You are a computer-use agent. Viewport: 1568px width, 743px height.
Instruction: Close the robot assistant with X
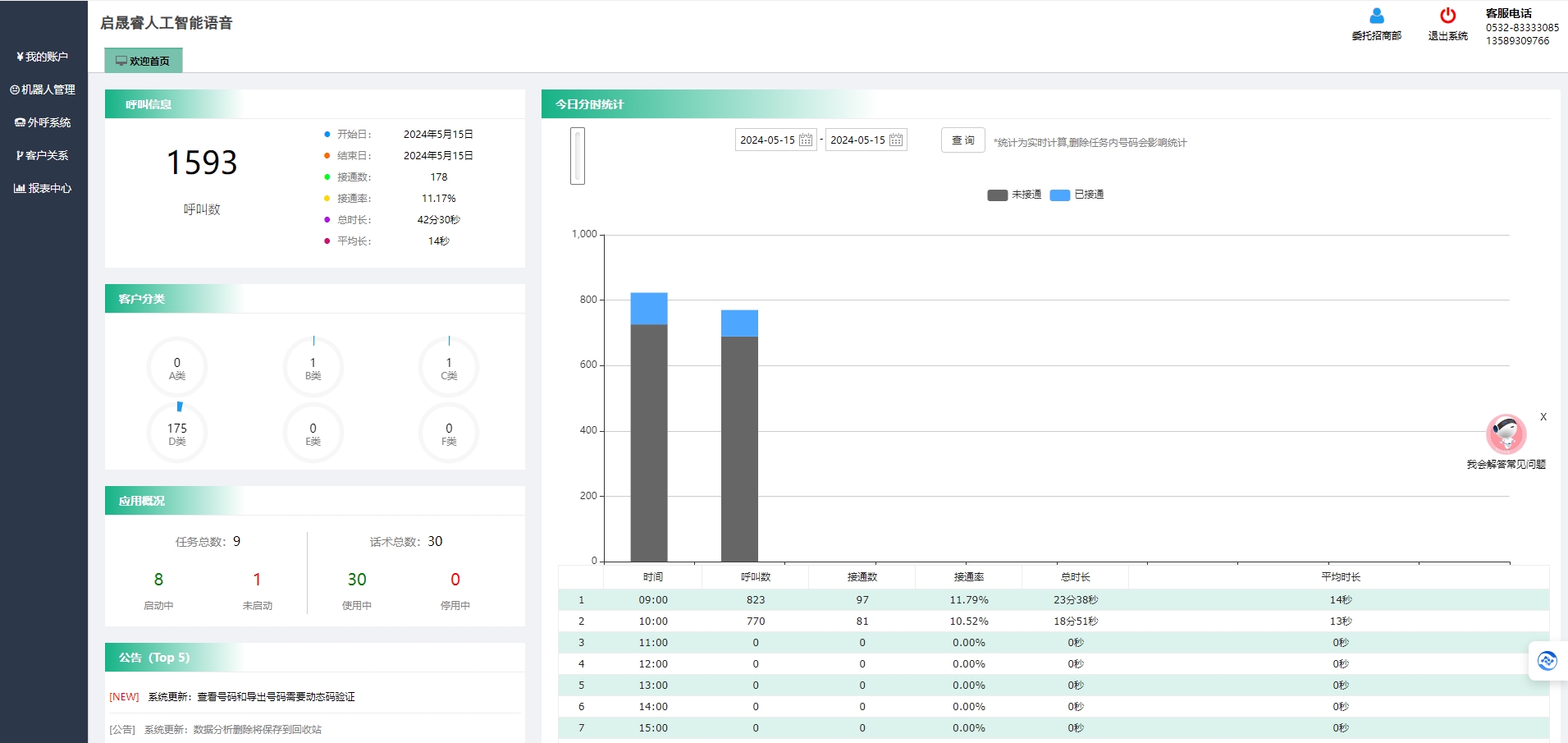pyautogui.click(x=1543, y=417)
